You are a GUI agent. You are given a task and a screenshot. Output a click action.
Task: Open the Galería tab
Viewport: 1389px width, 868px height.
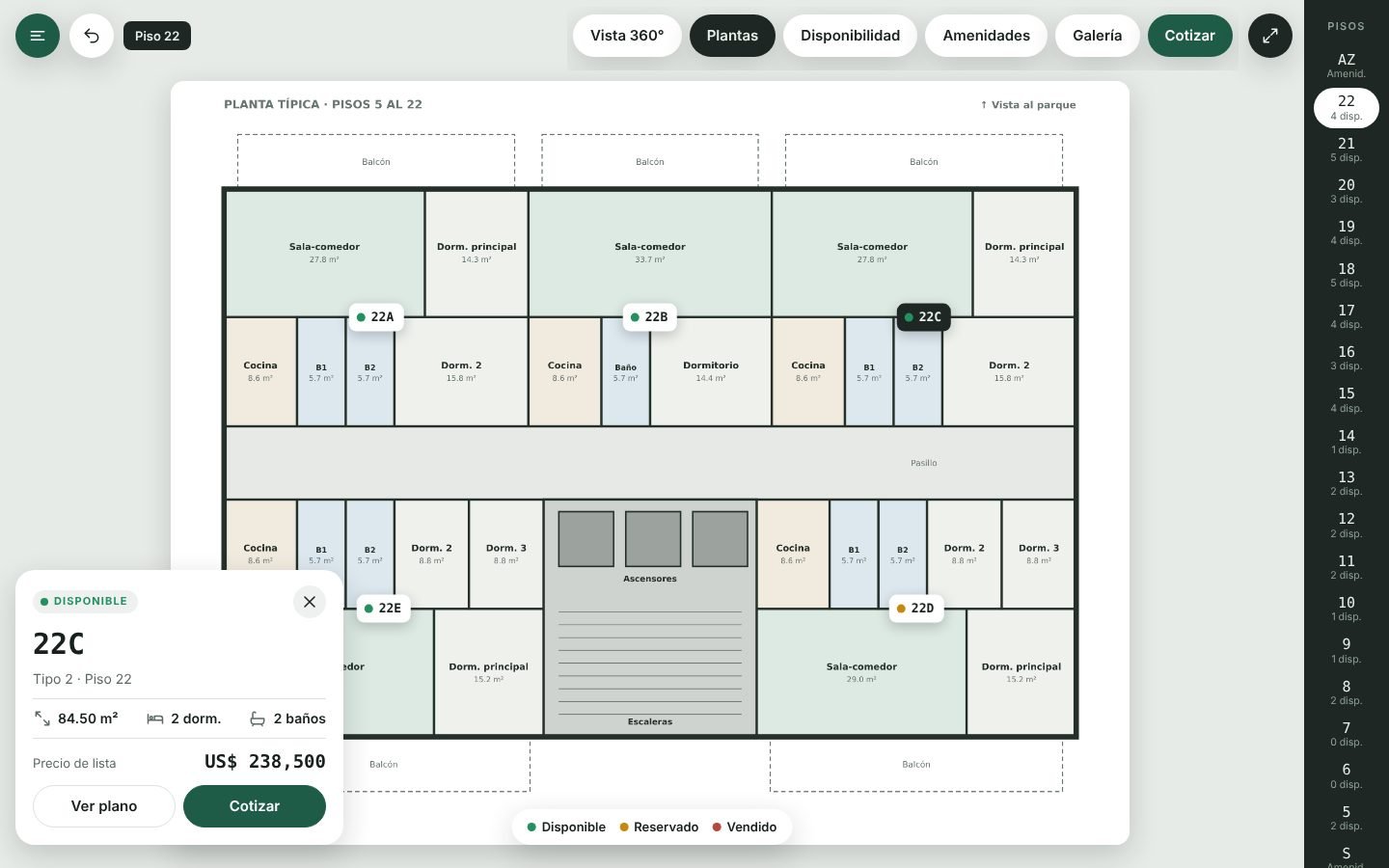coord(1098,36)
